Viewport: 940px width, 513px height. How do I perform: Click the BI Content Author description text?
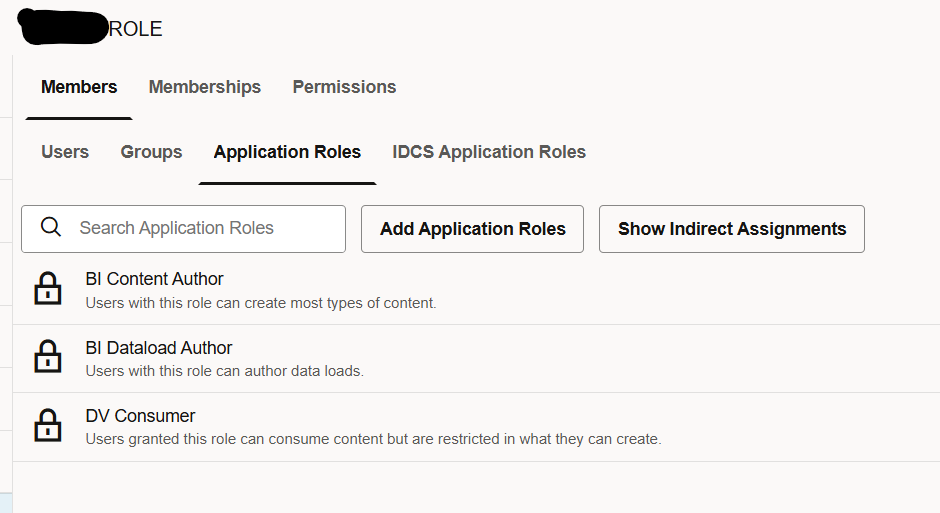[261, 303]
